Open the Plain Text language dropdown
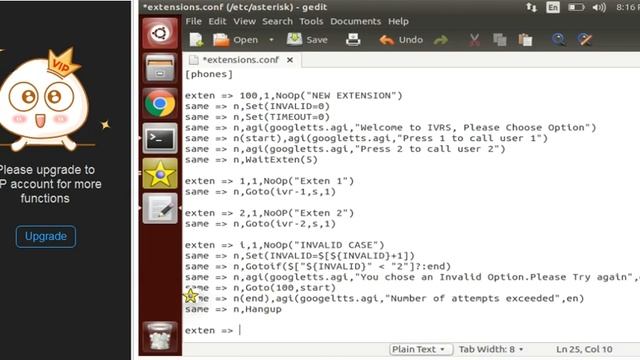The width and height of the screenshot is (640, 360). tap(420, 349)
